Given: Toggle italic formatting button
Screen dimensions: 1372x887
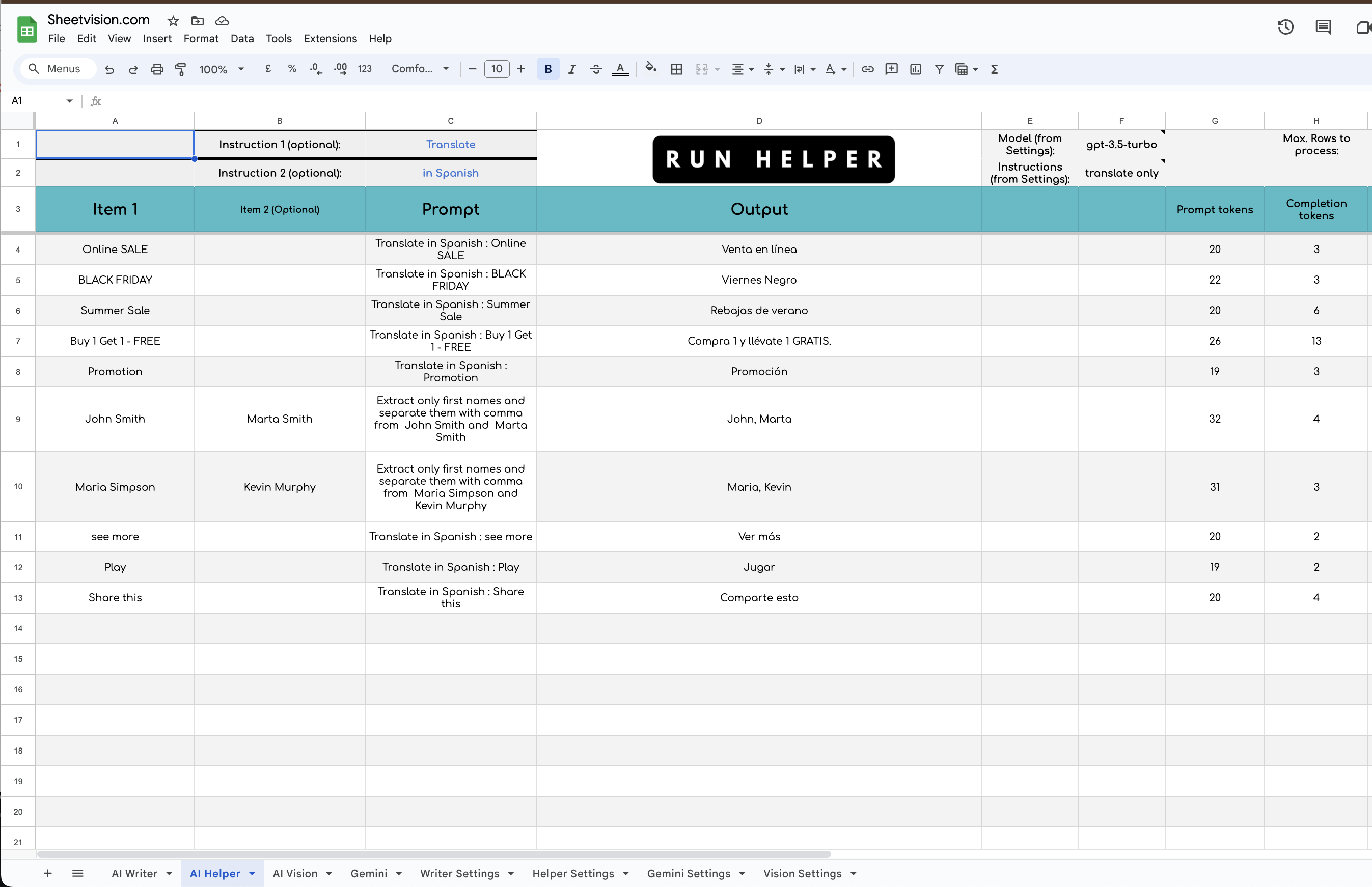Looking at the screenshot, I should pyautogui.click(x=571, y=69).
